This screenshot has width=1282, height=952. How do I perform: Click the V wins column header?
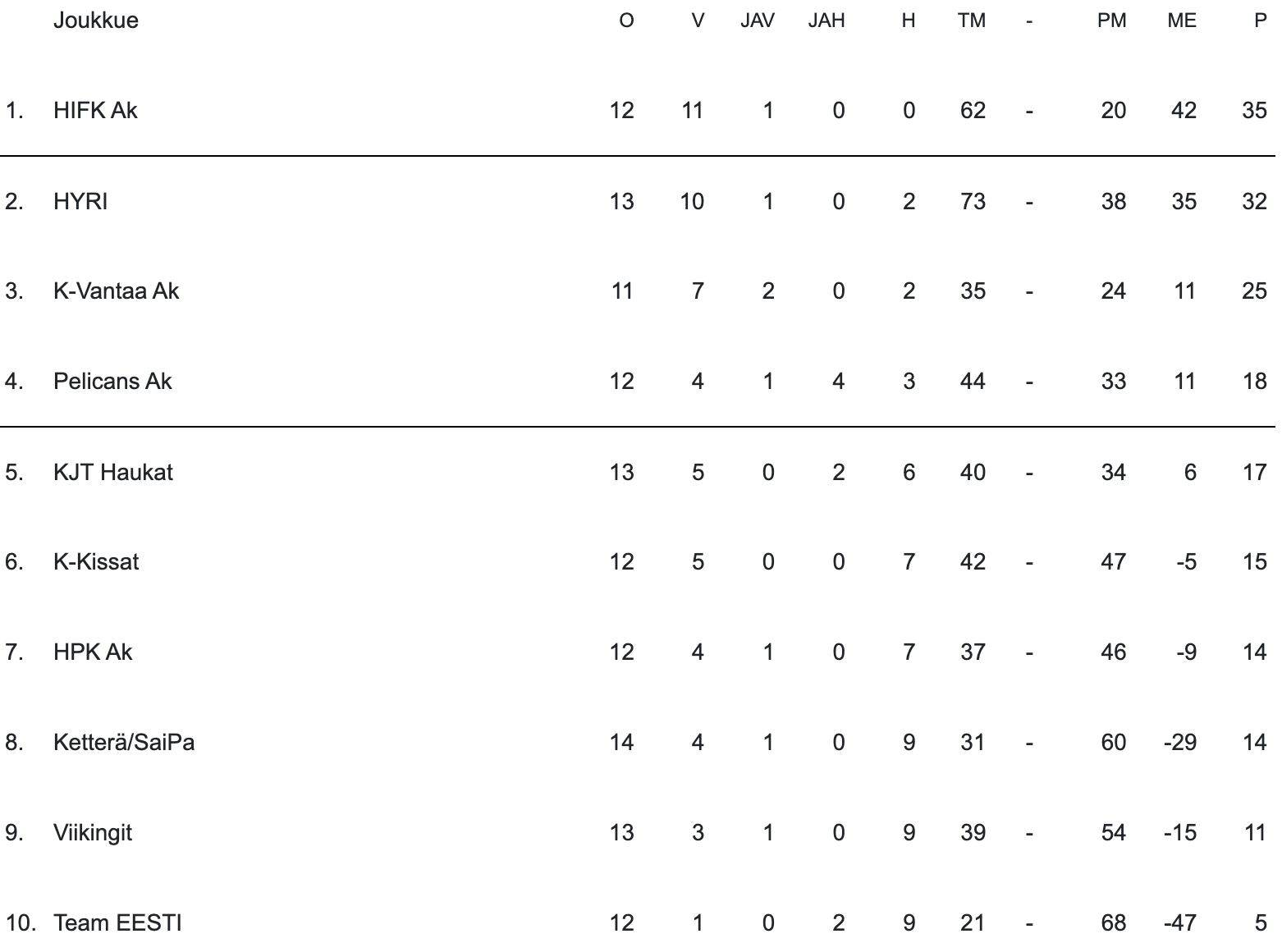[x=698, y=21]
